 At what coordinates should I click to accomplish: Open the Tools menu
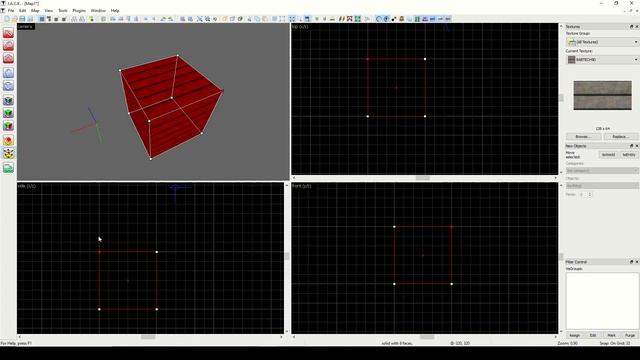[62, 11]
